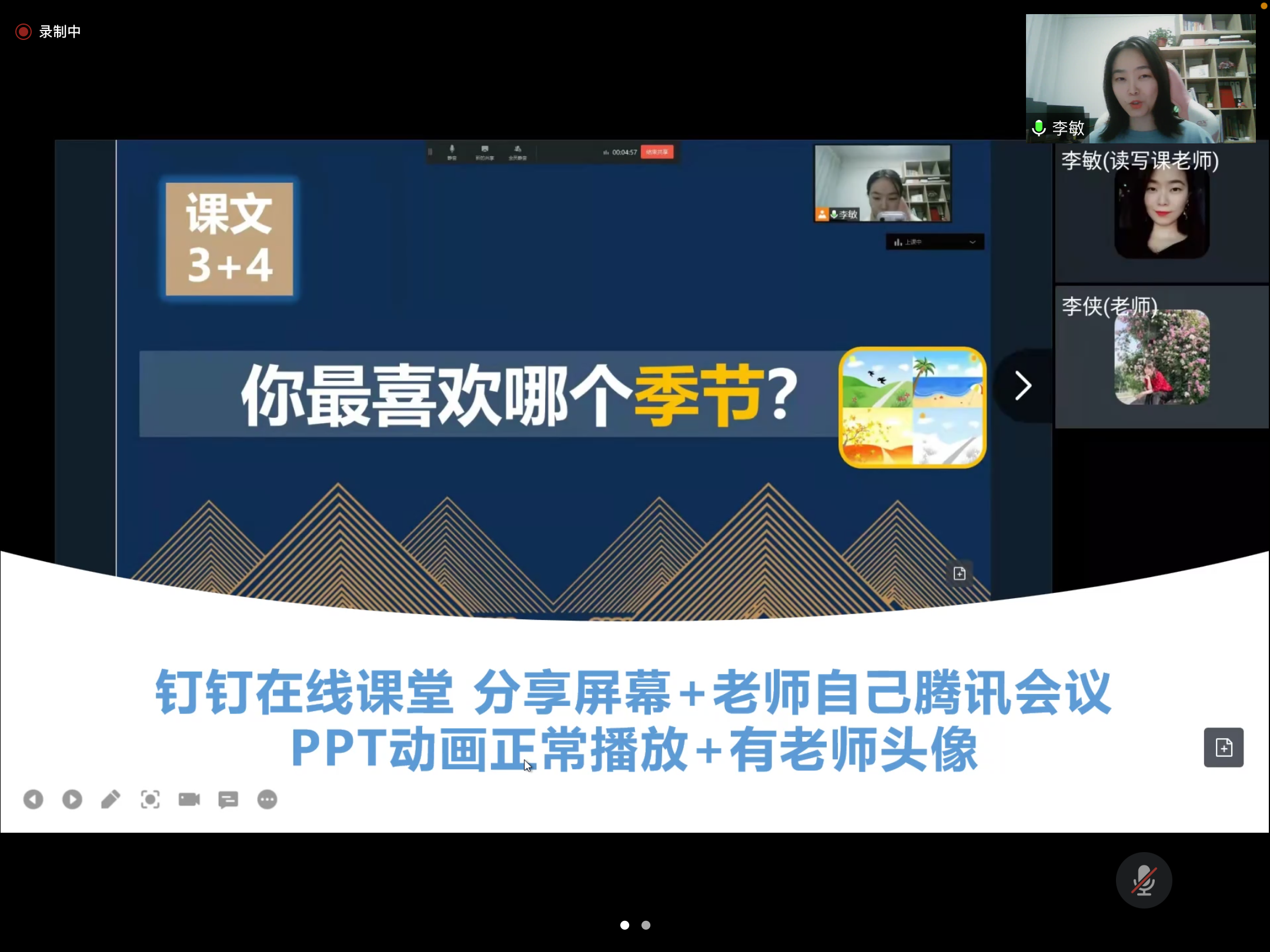The height and width of the screenshot is (952, 1270).
Task: Advance to next slide with play arrow
Action: pos(72,800)
